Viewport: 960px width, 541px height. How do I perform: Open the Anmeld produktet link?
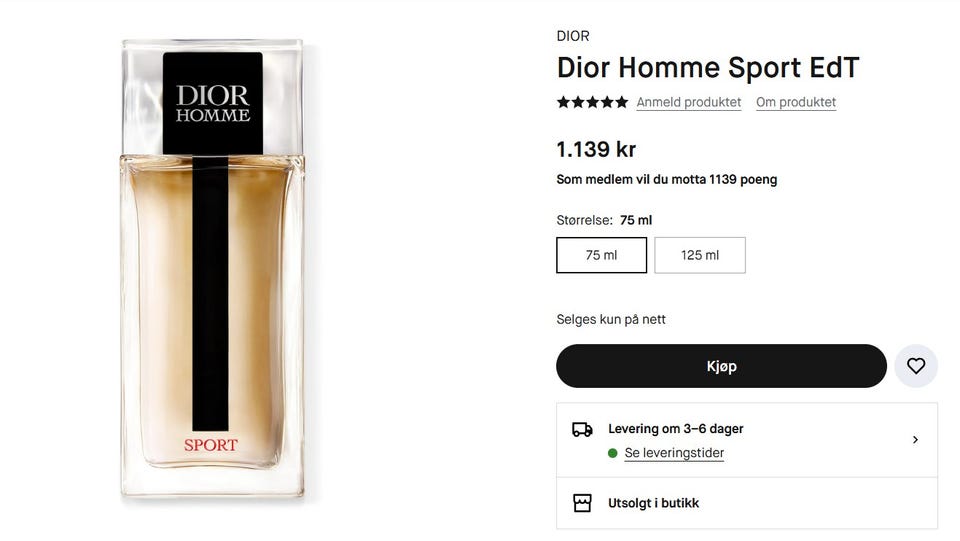point(689,102)
